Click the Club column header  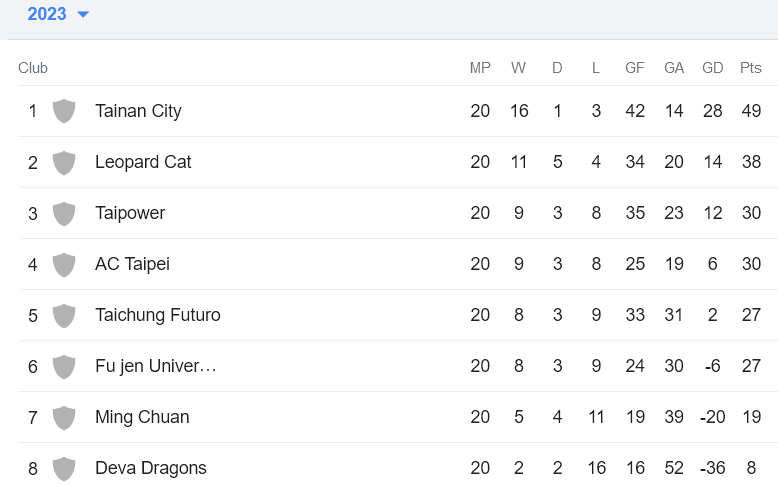coord(33,68)
